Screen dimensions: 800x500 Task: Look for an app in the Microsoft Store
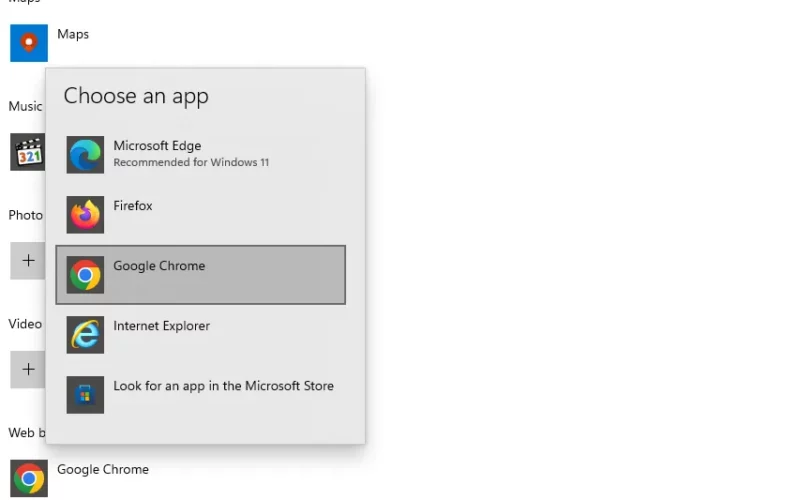[x=201, y=395]
